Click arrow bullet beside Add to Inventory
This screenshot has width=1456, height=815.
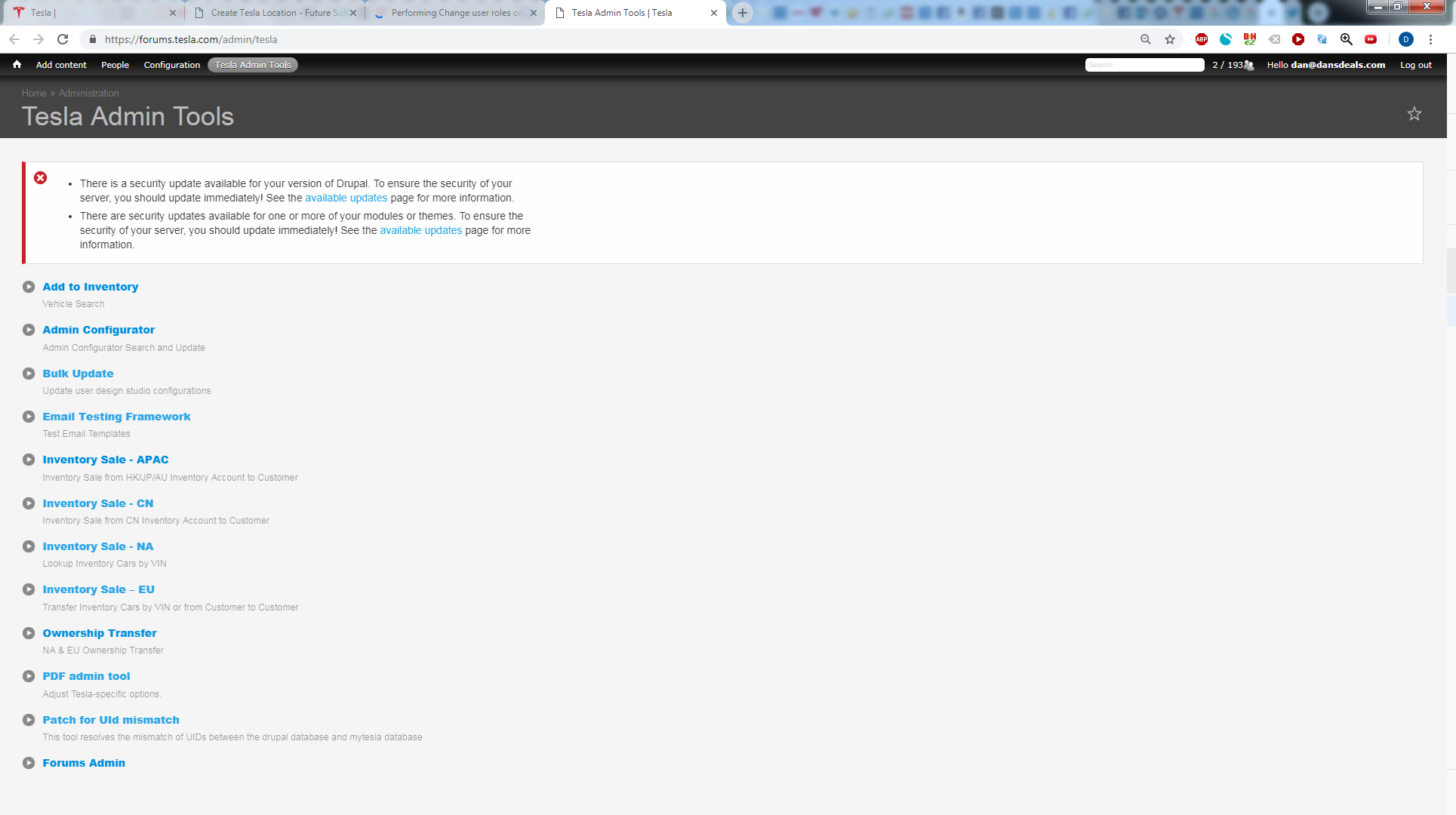point(29,287)
